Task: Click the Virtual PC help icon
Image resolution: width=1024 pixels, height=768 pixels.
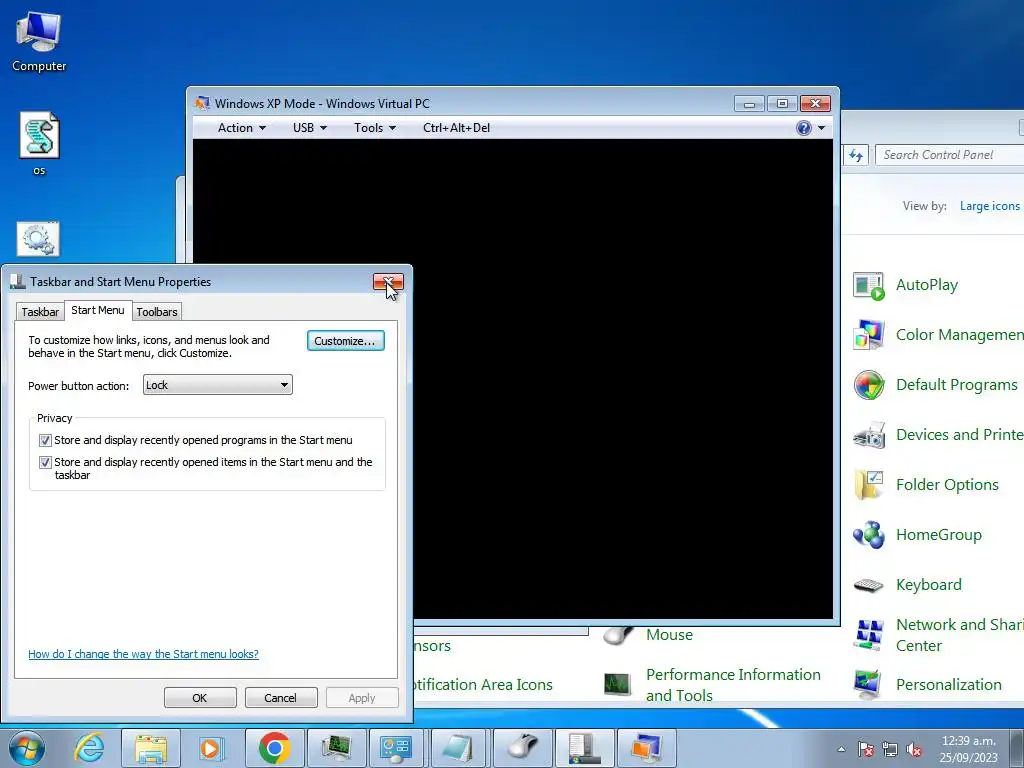Action: [x=803, y=128]
